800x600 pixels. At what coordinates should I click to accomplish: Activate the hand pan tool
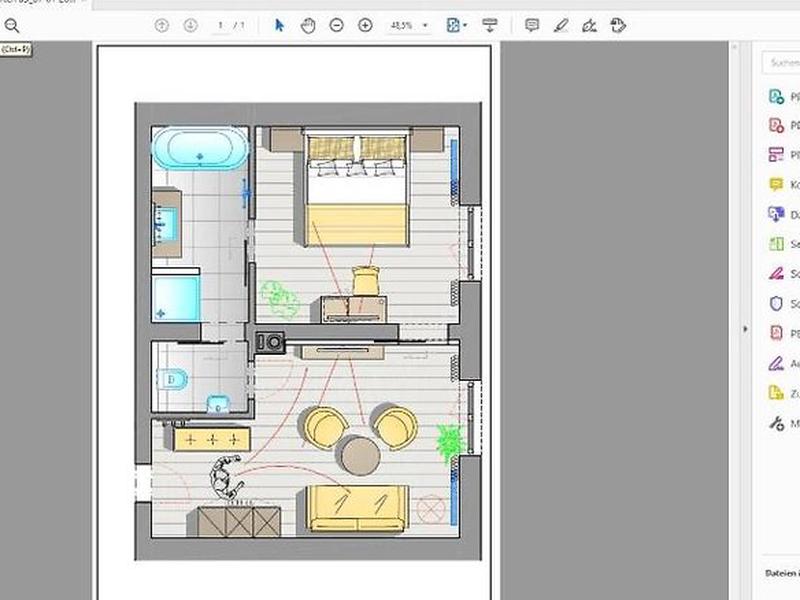tap(308, 25)
